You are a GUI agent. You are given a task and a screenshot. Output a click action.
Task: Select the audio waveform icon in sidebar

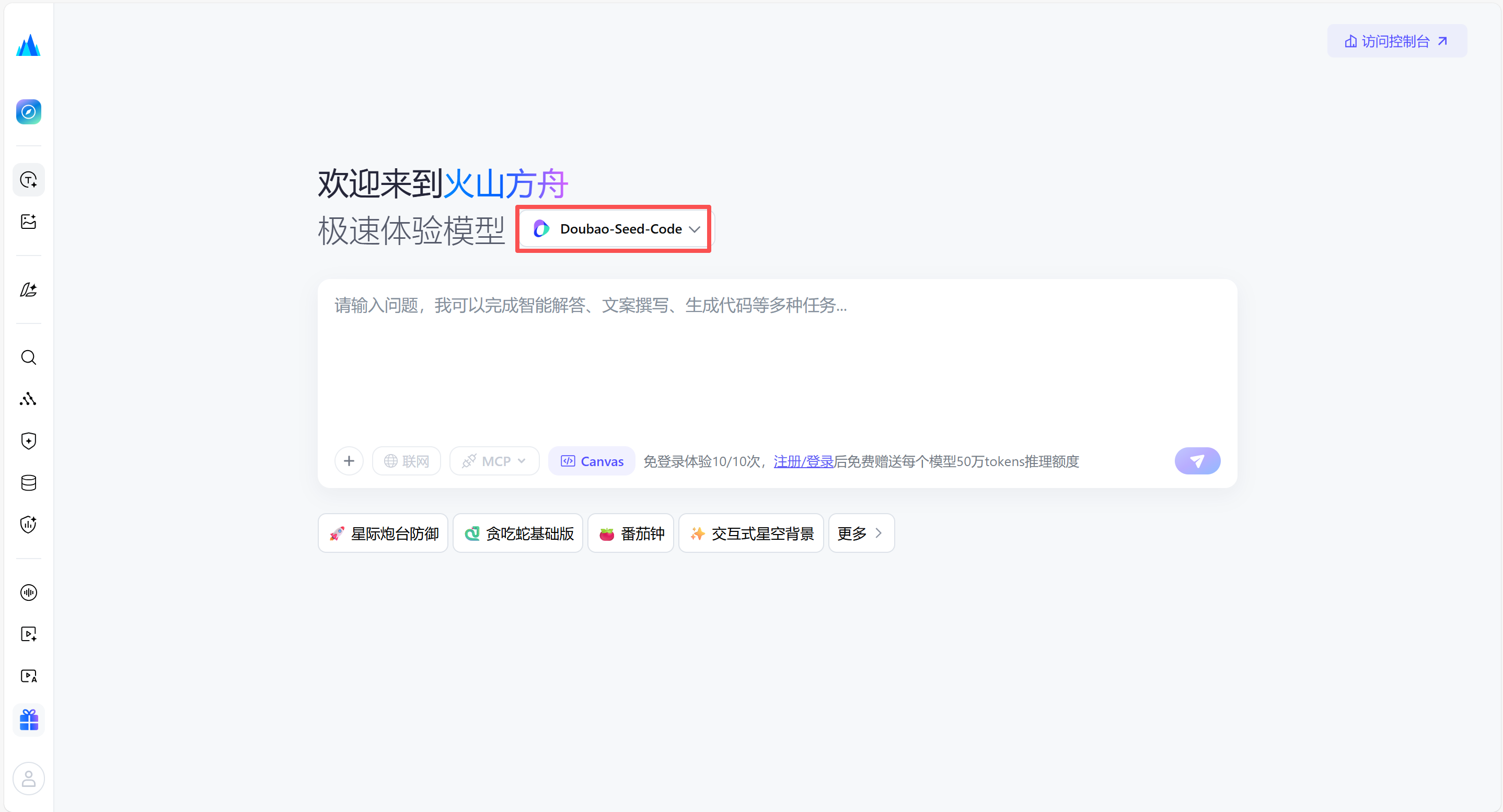28,592
